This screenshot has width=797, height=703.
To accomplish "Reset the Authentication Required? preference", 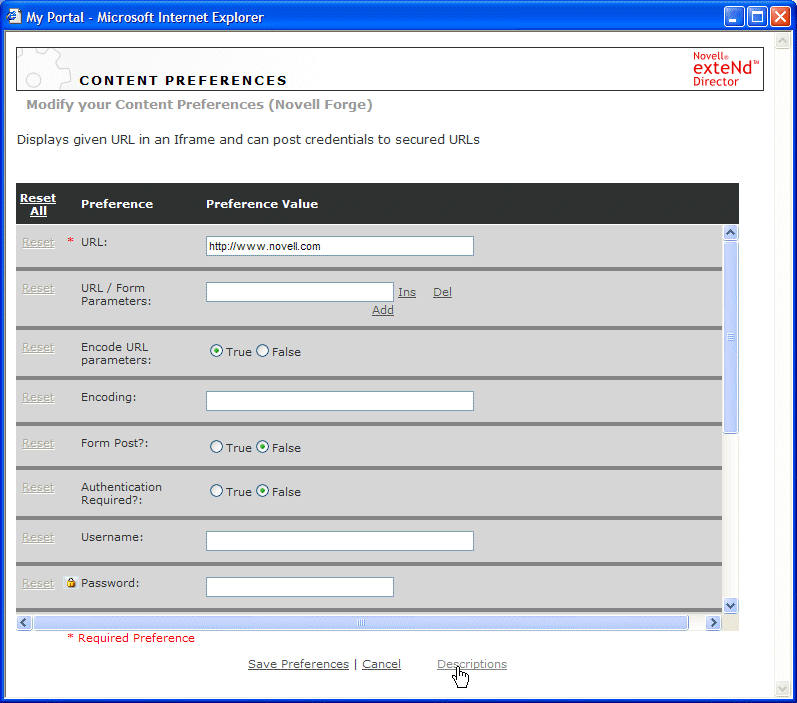I will (x=38, y=487).
